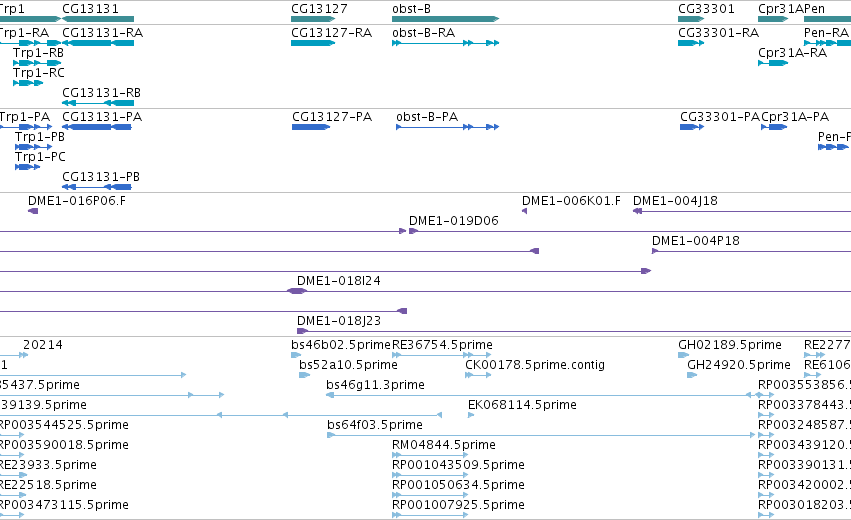This screenshot has height=520, width=851.
Task: Select the Trp1-RB transcript label
Action: (39, 53)
